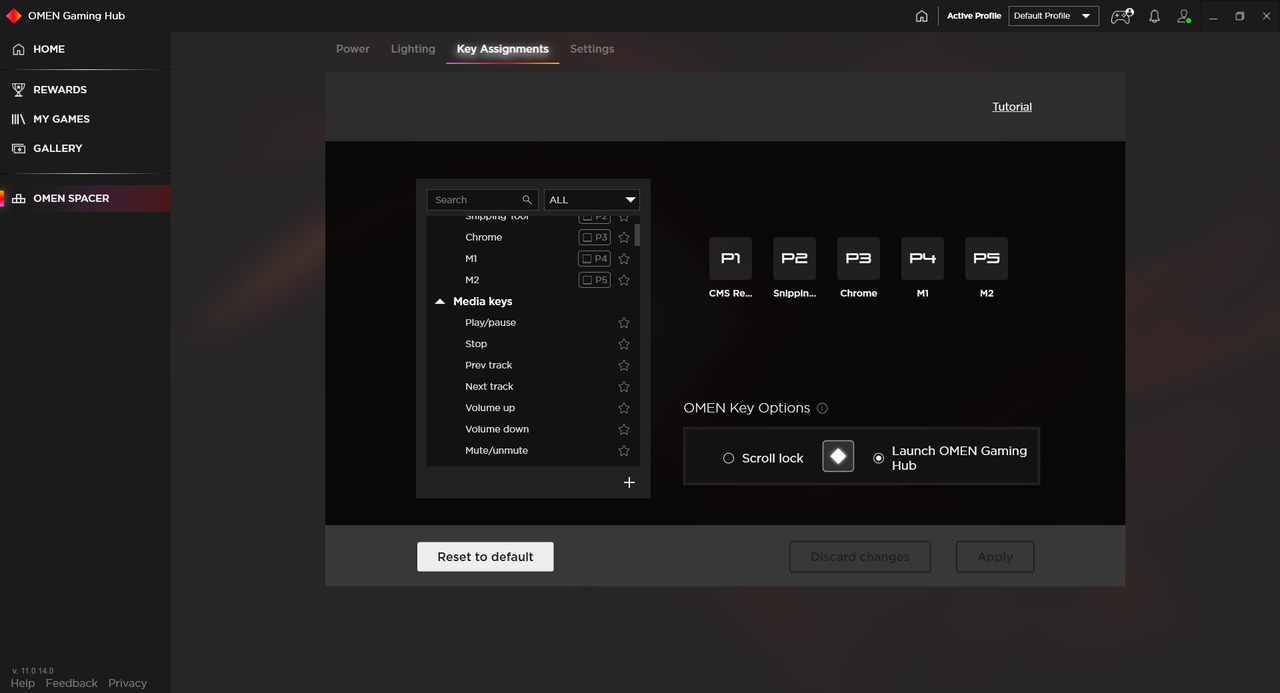
Task: Select M1 in the assignment list
Action: [x=471, y=259]
